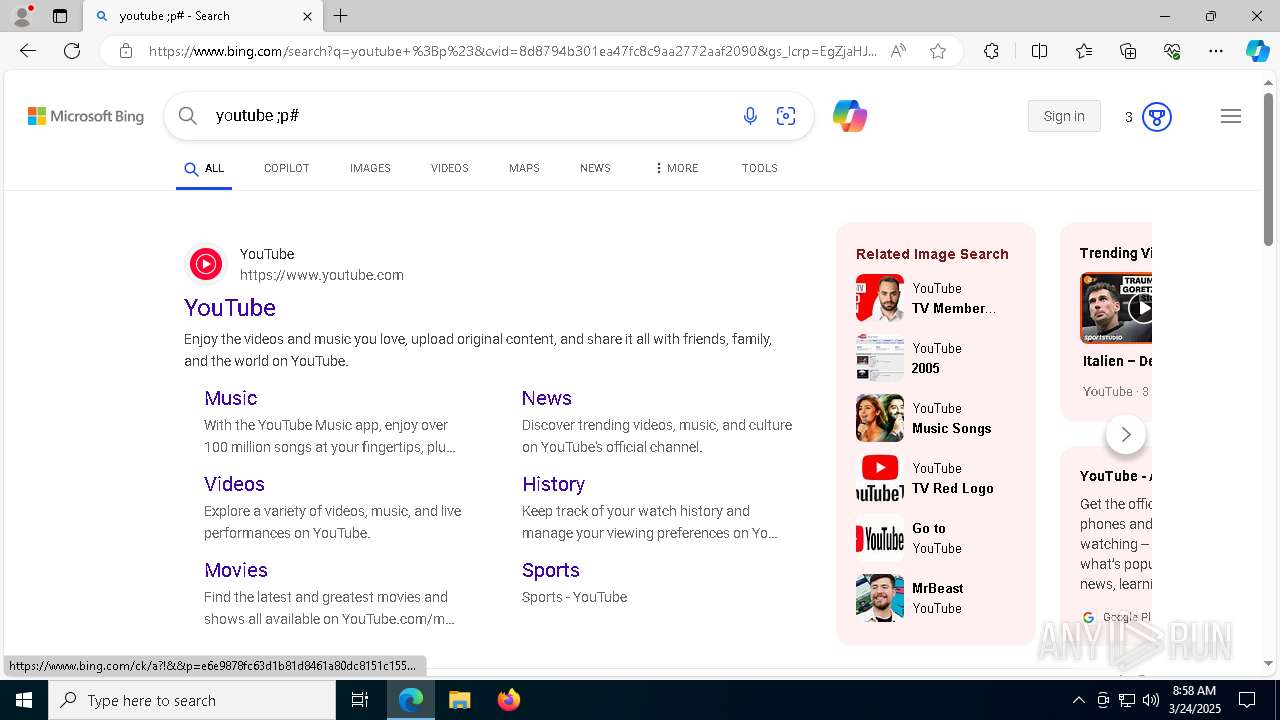Screen dimensions: 1280x720
Task: Open the Music sublink
Action: tap(231, 398)
